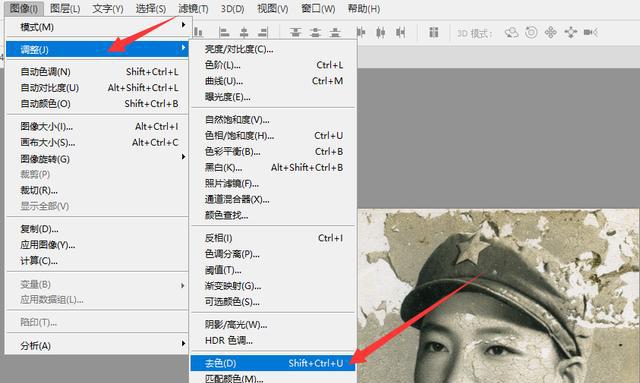Select 阴影/高光(W)... in submenu
Screen dimensions: 640x383
(x=273, y=325)
